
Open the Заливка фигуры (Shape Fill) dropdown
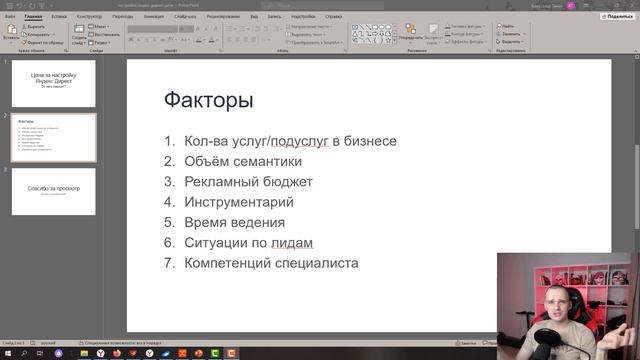pyautogui.click(x=465, y=27)
